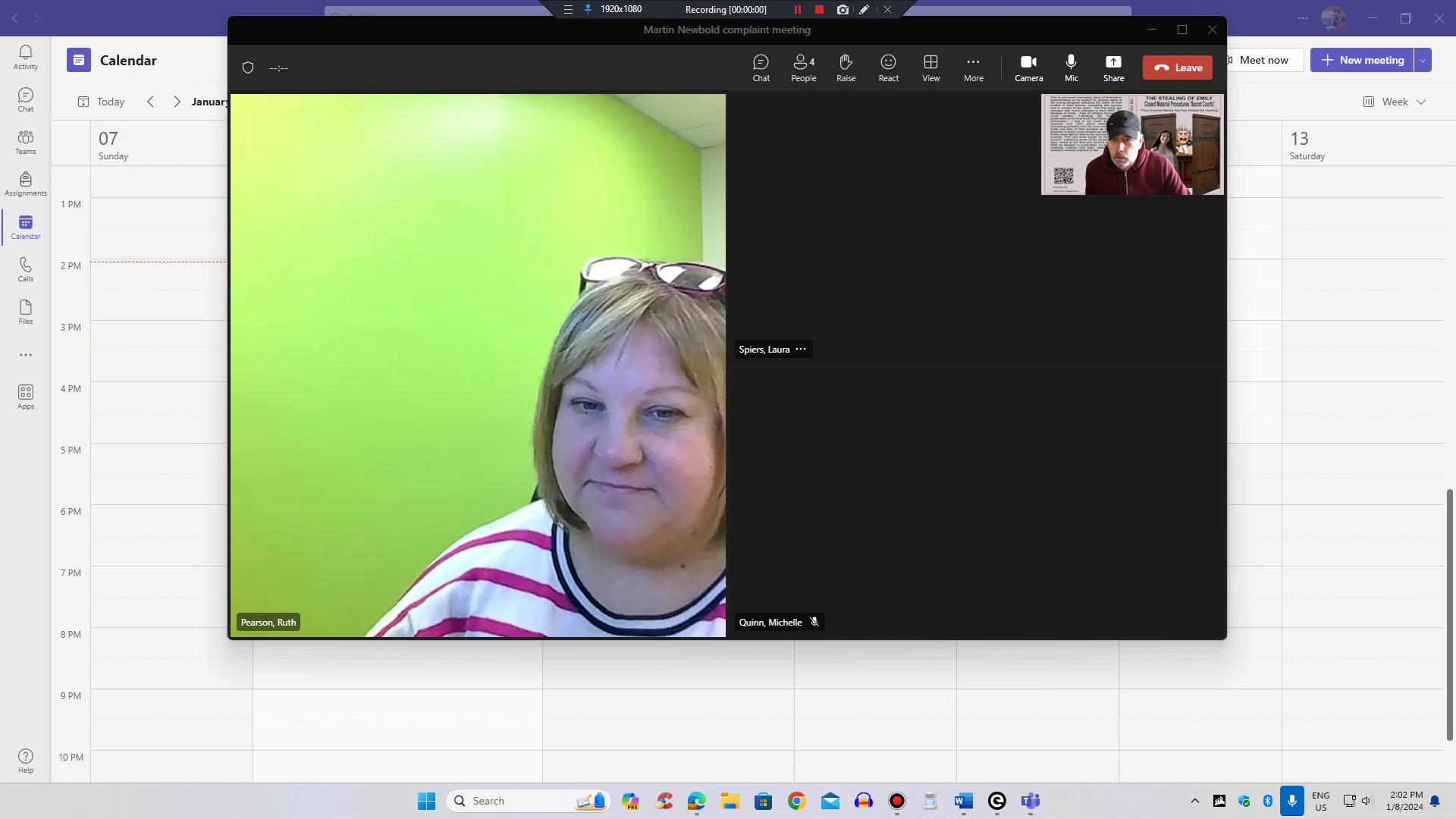The height and width of the screenshot is (819, 1456).
Task: Toggle the Camera off
Action: pos(1028,67)
